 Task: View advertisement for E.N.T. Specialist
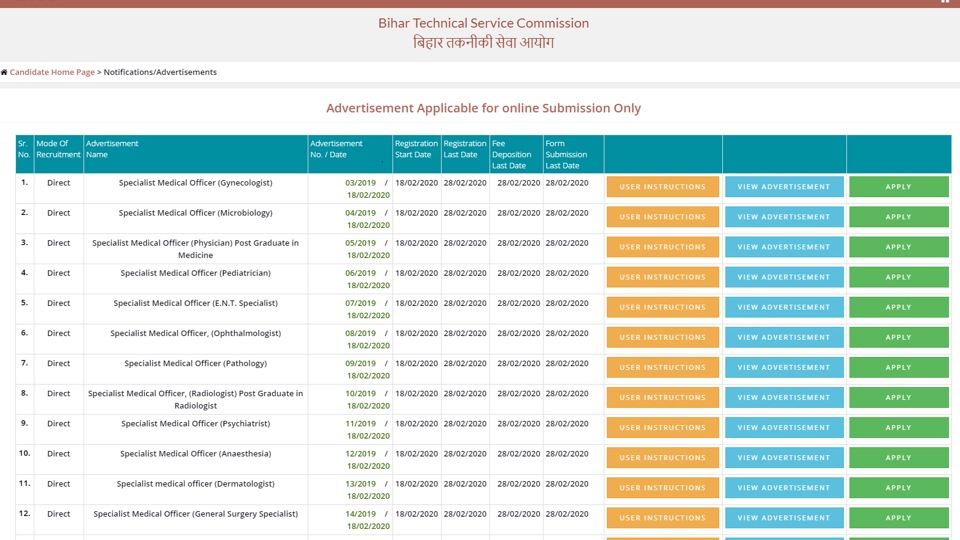(784, 307)
